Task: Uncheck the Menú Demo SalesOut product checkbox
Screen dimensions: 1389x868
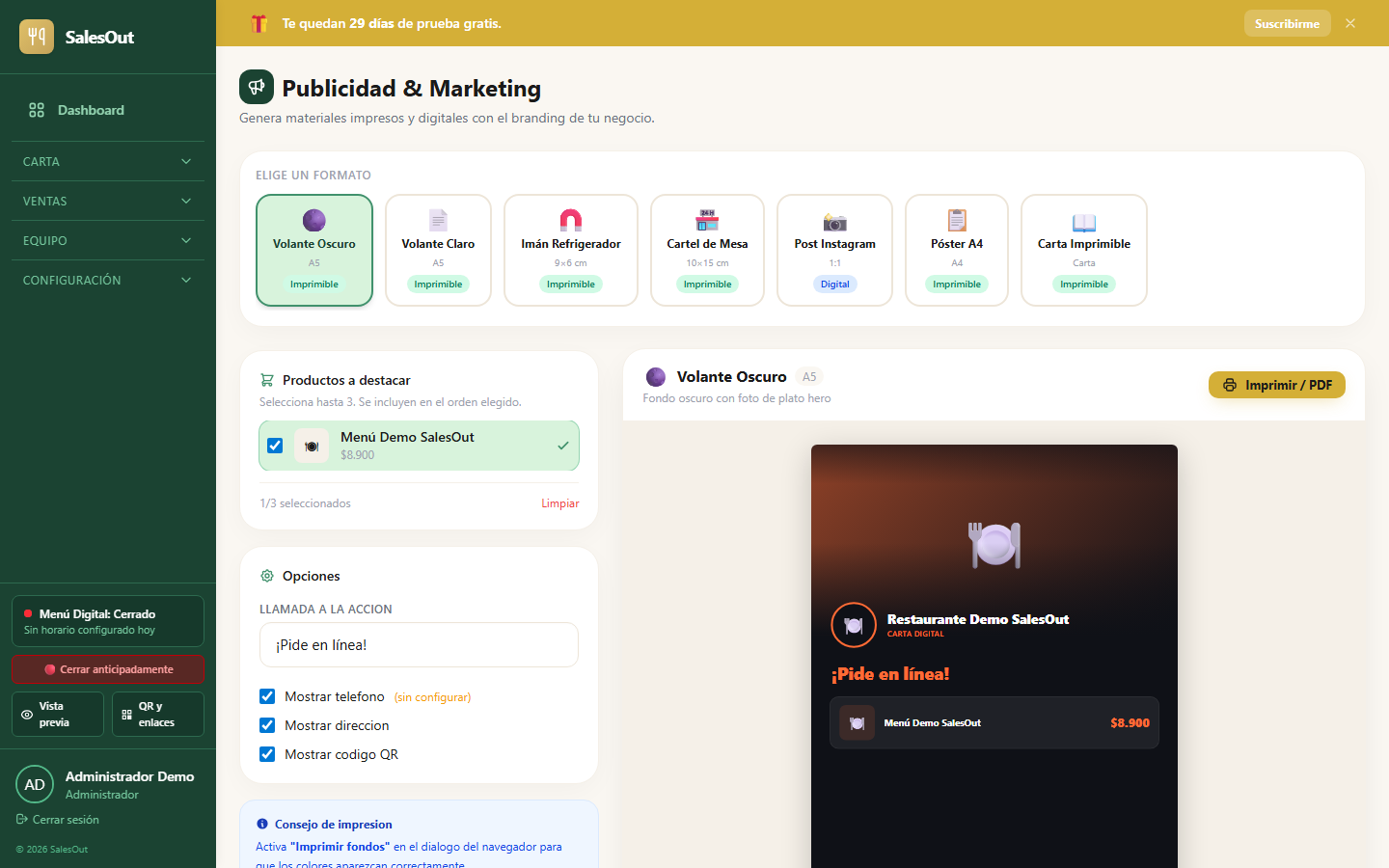Action: [x=275, y=446]
